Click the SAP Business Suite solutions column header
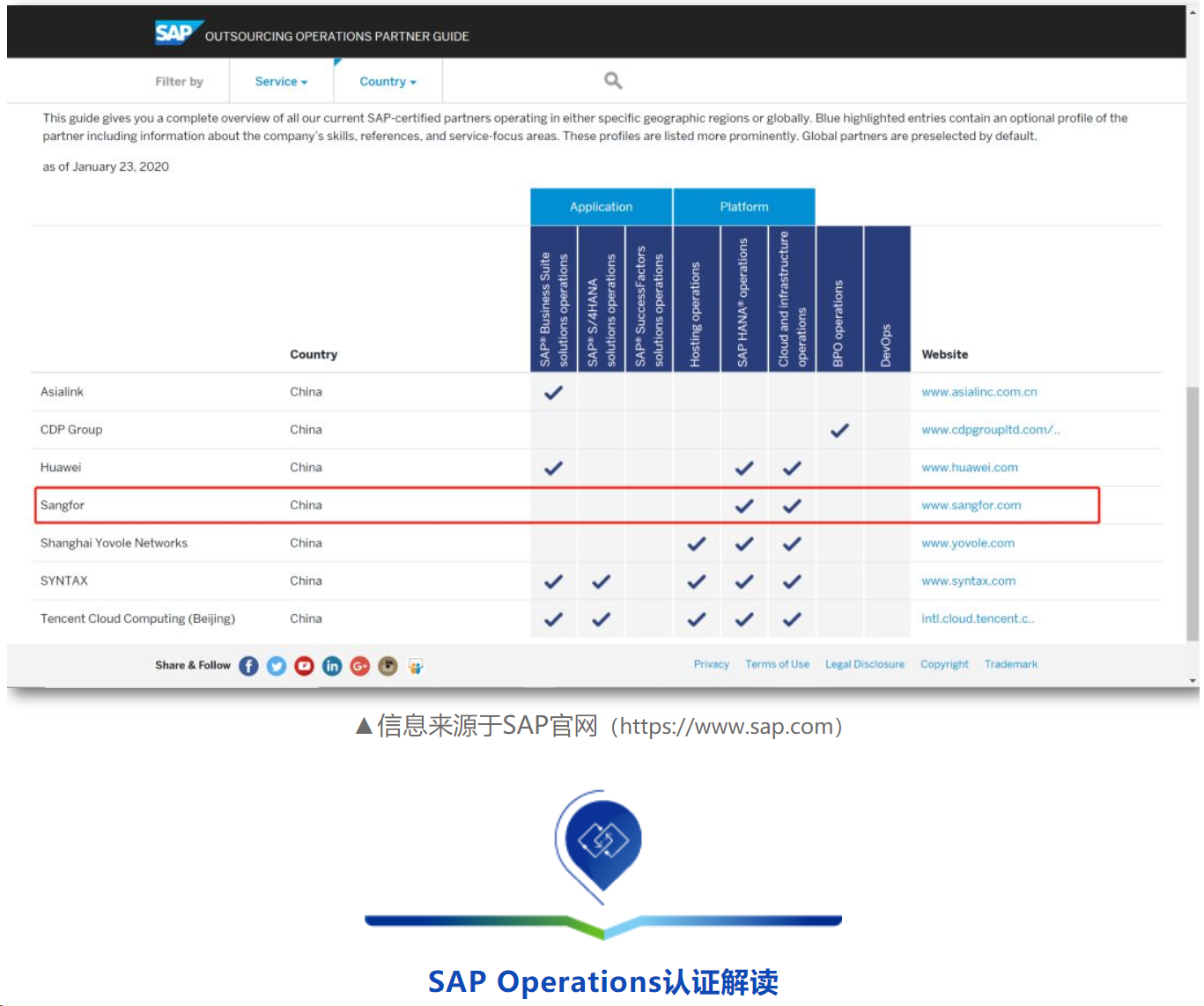The image size is (1204, 1006). point(553,299)
